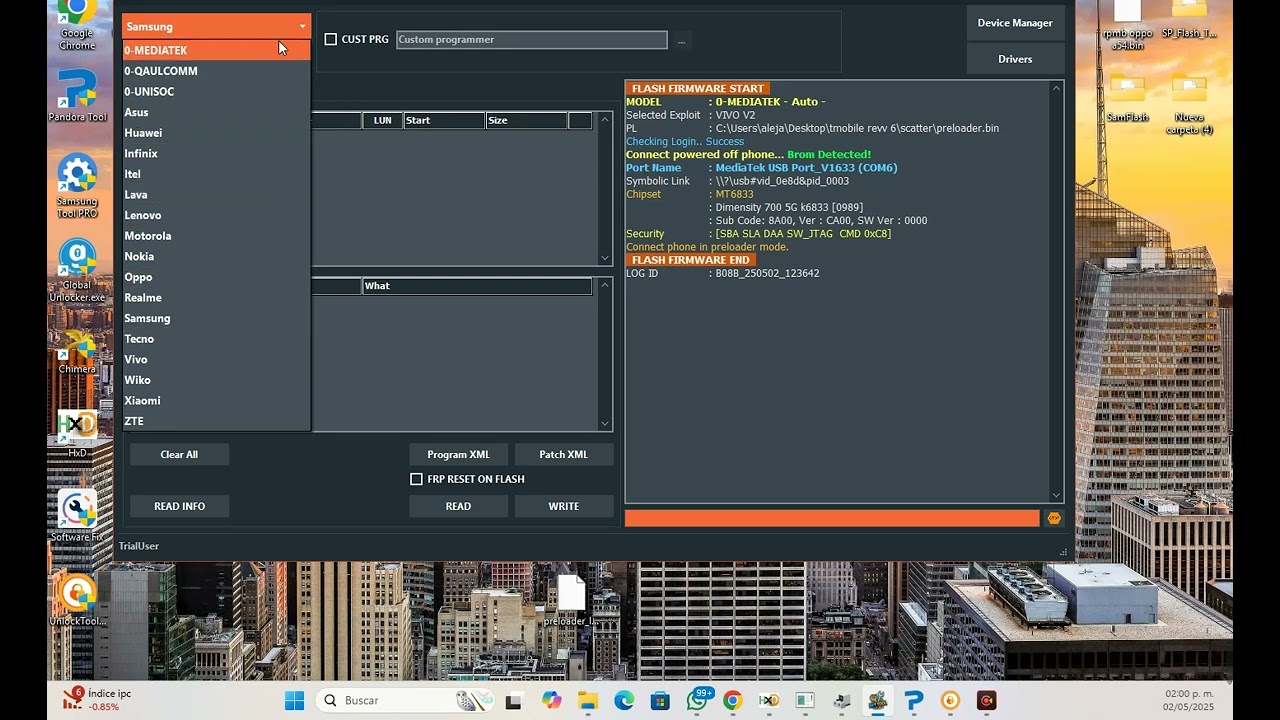The image size is (1280, 720).
Task: Enable FRP RESET ON FLASH checkbox
Action: pos(416,479)
